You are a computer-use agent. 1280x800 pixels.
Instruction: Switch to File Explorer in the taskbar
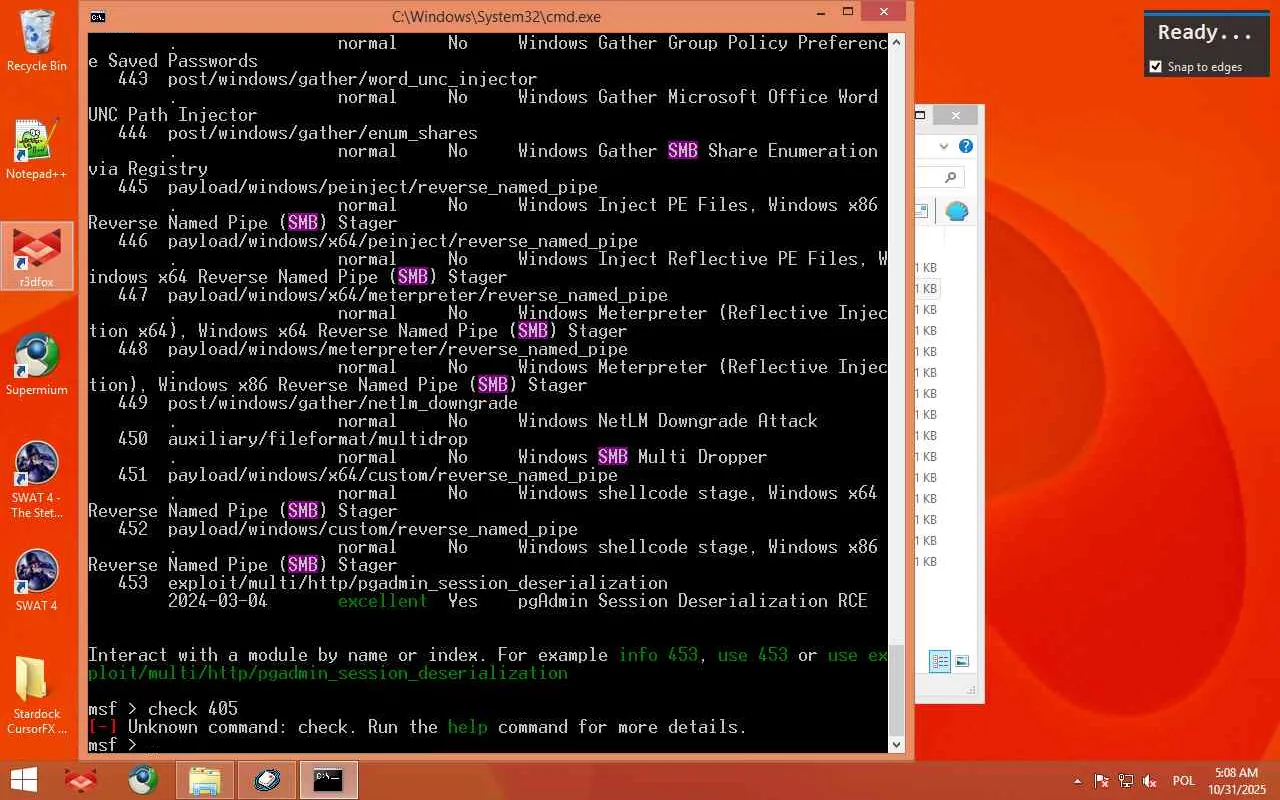[205, 780]
